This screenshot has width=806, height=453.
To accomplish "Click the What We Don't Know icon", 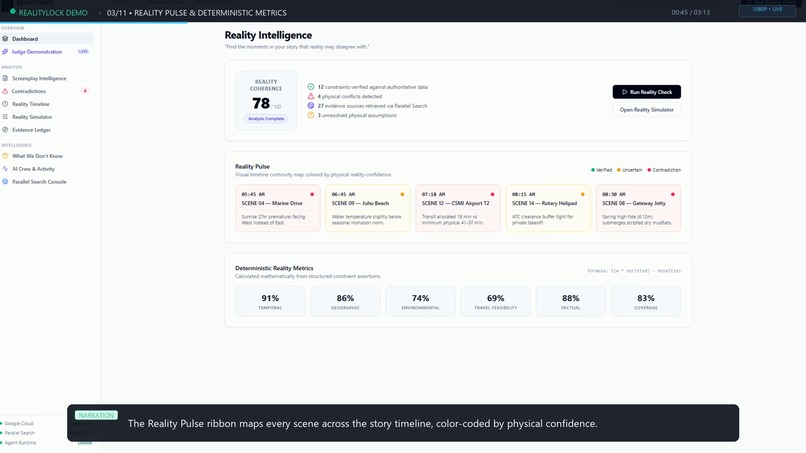I will coord(5,156).
